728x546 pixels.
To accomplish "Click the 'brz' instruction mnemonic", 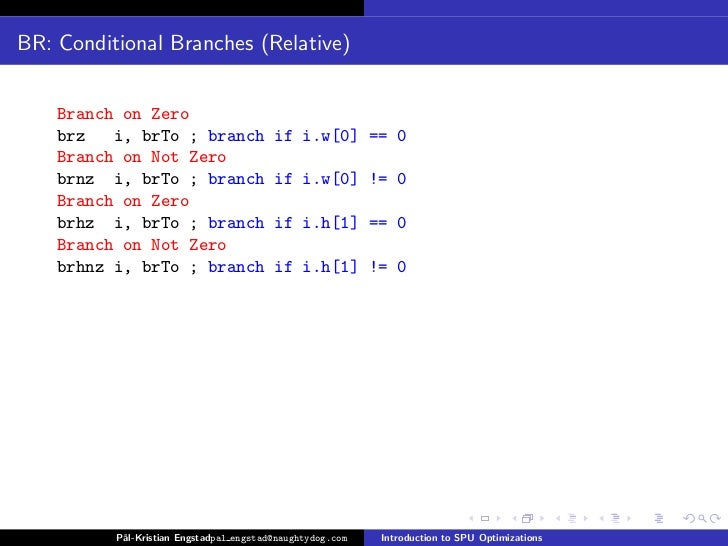I will [x=71, y=136].
